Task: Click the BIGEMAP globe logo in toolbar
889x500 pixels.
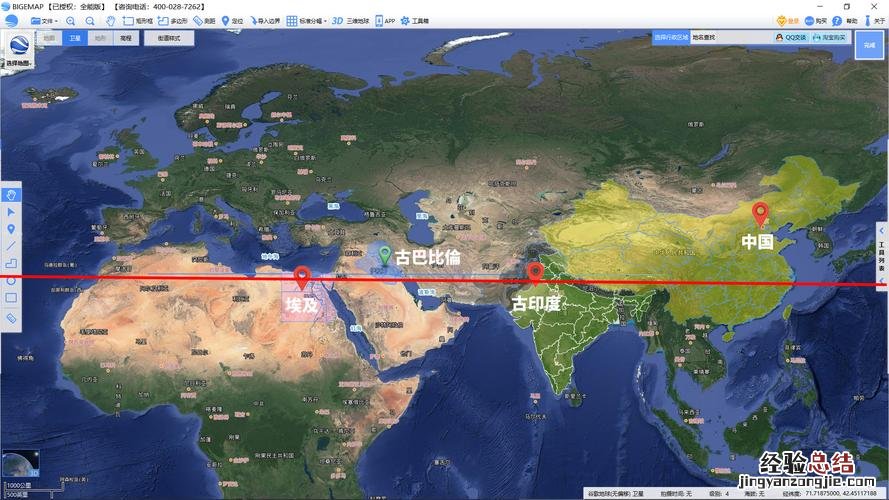Action: coord(11,21)
